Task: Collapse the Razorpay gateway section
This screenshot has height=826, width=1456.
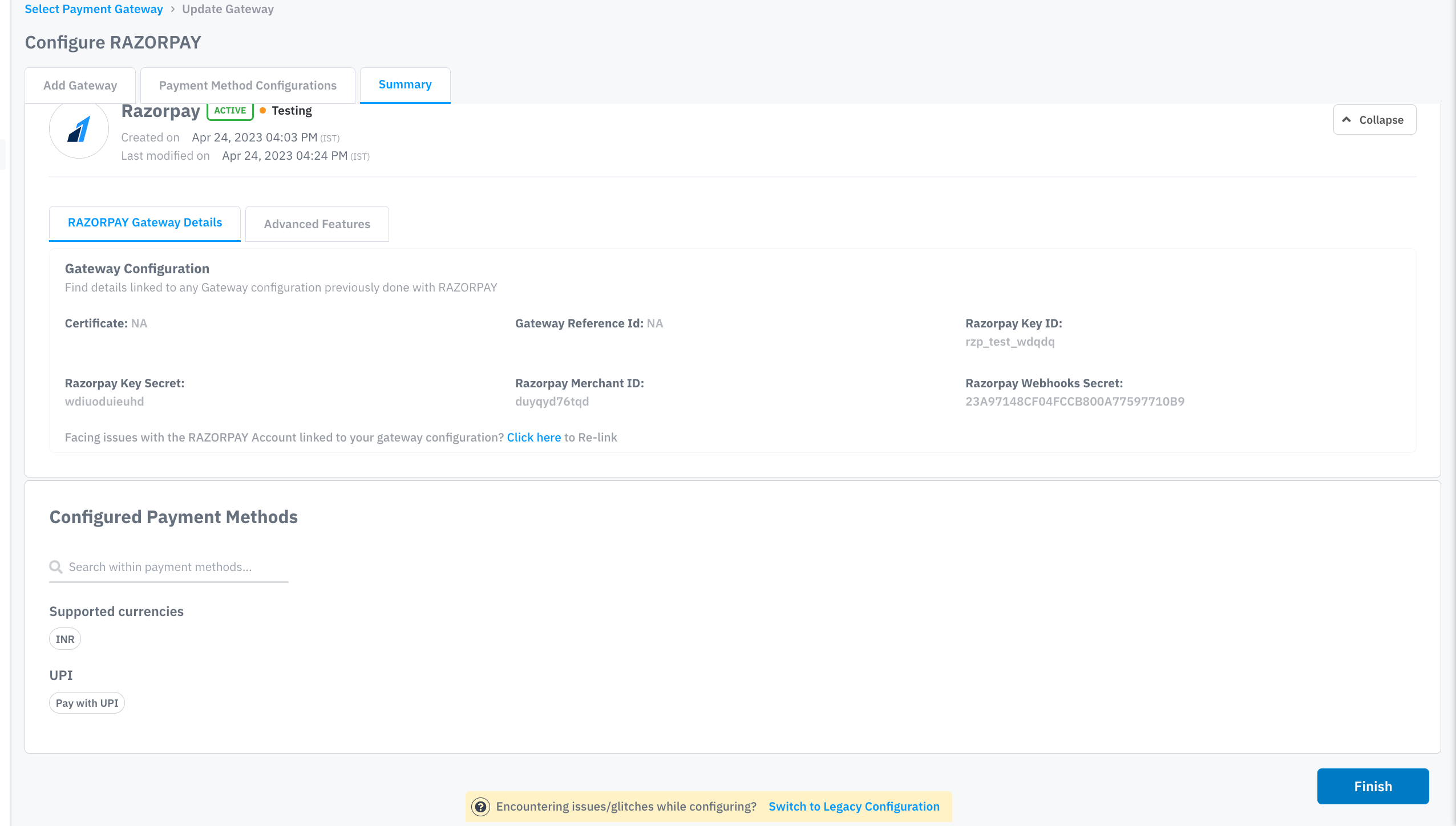Action: 1374,120
